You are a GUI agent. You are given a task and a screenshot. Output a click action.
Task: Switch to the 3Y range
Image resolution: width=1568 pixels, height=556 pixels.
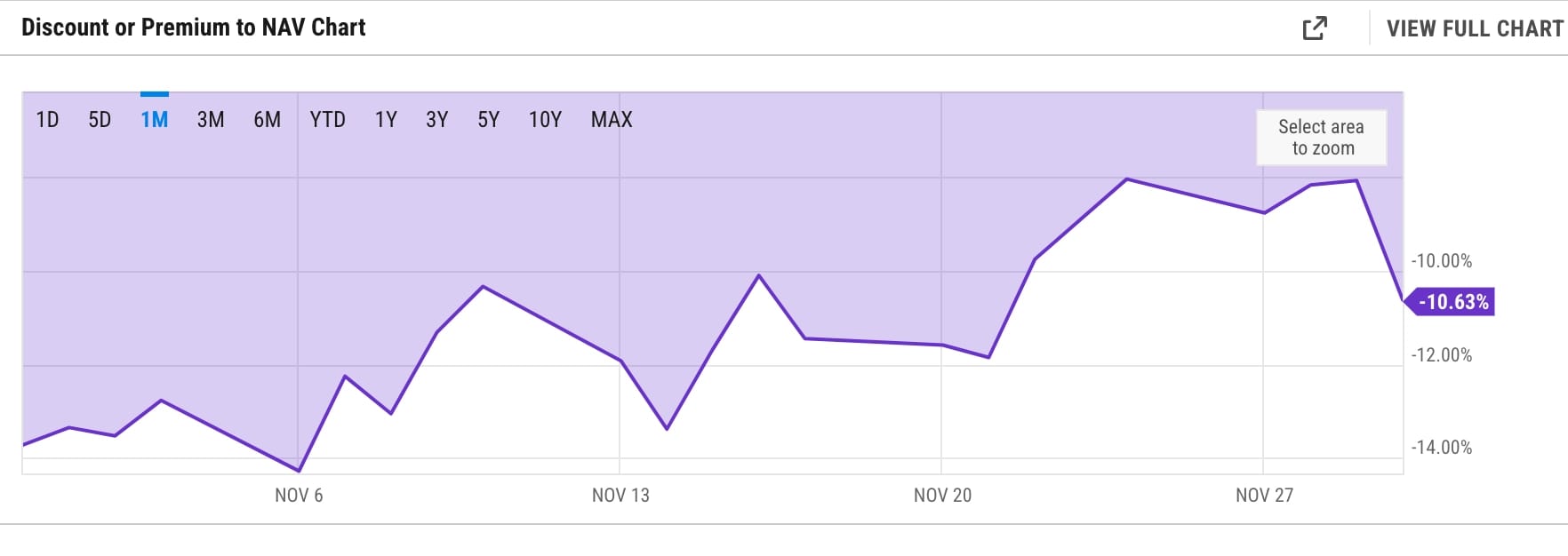438,119
